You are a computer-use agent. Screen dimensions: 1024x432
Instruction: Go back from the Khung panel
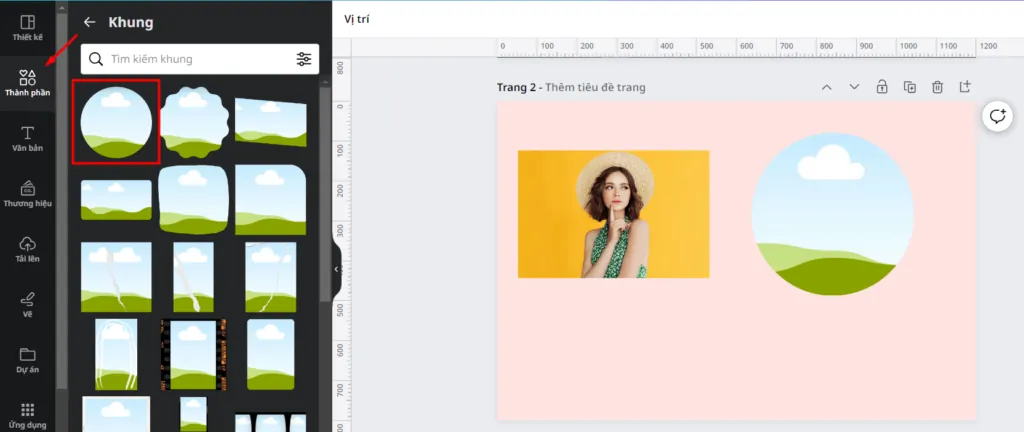pyautogui.click(x=89, y=22)
